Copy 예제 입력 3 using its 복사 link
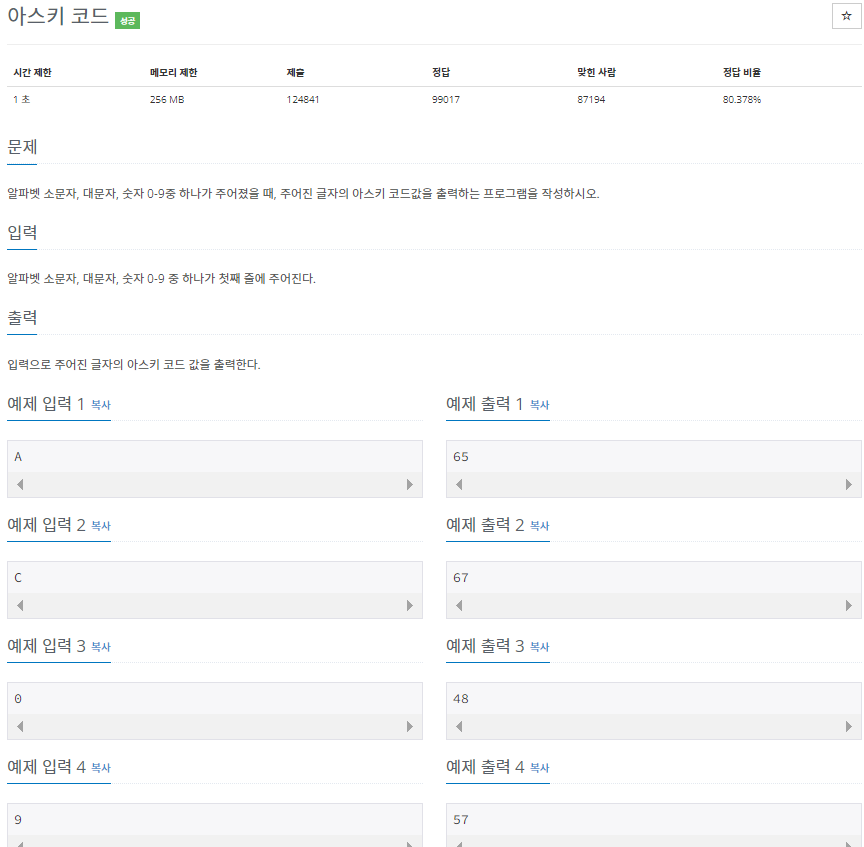The image size is (864, 847). click(x=103, y=648)
